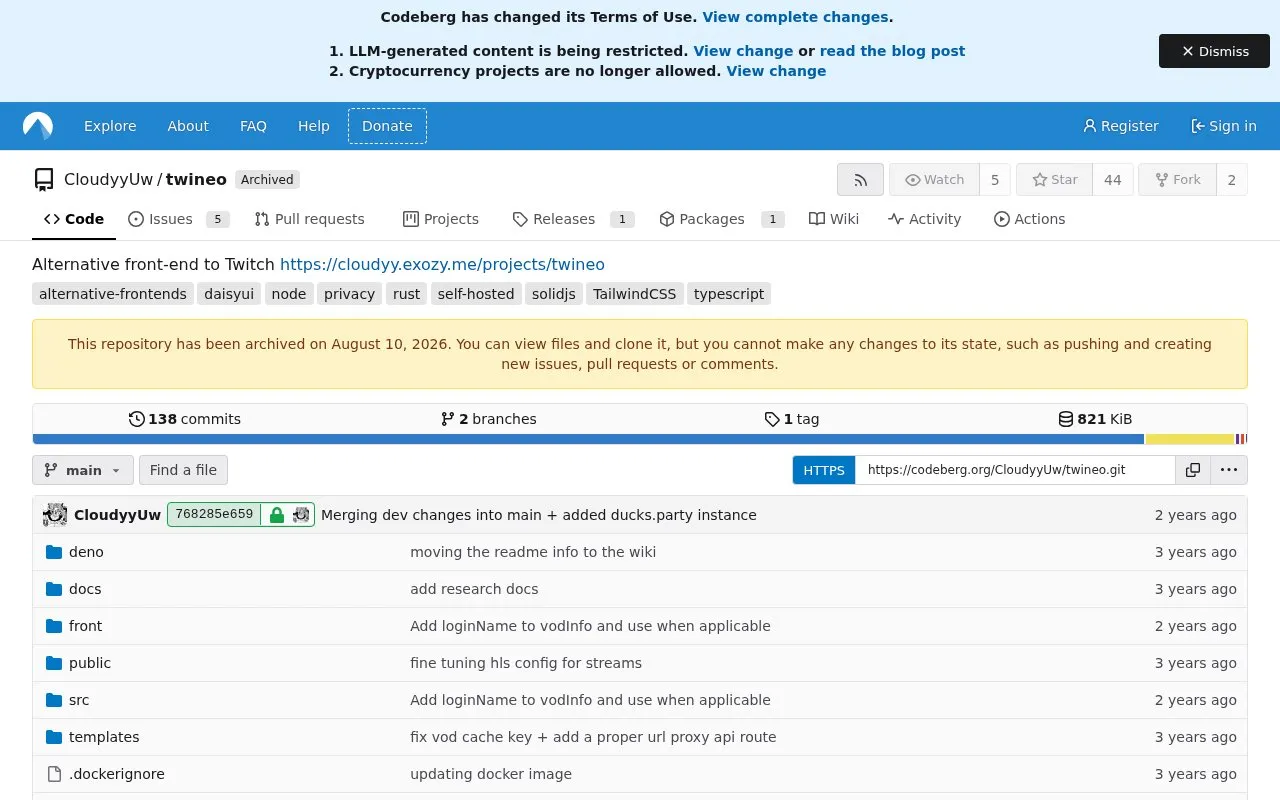
Task: Open the main branch selector dropdown
Action: [83, 470]
